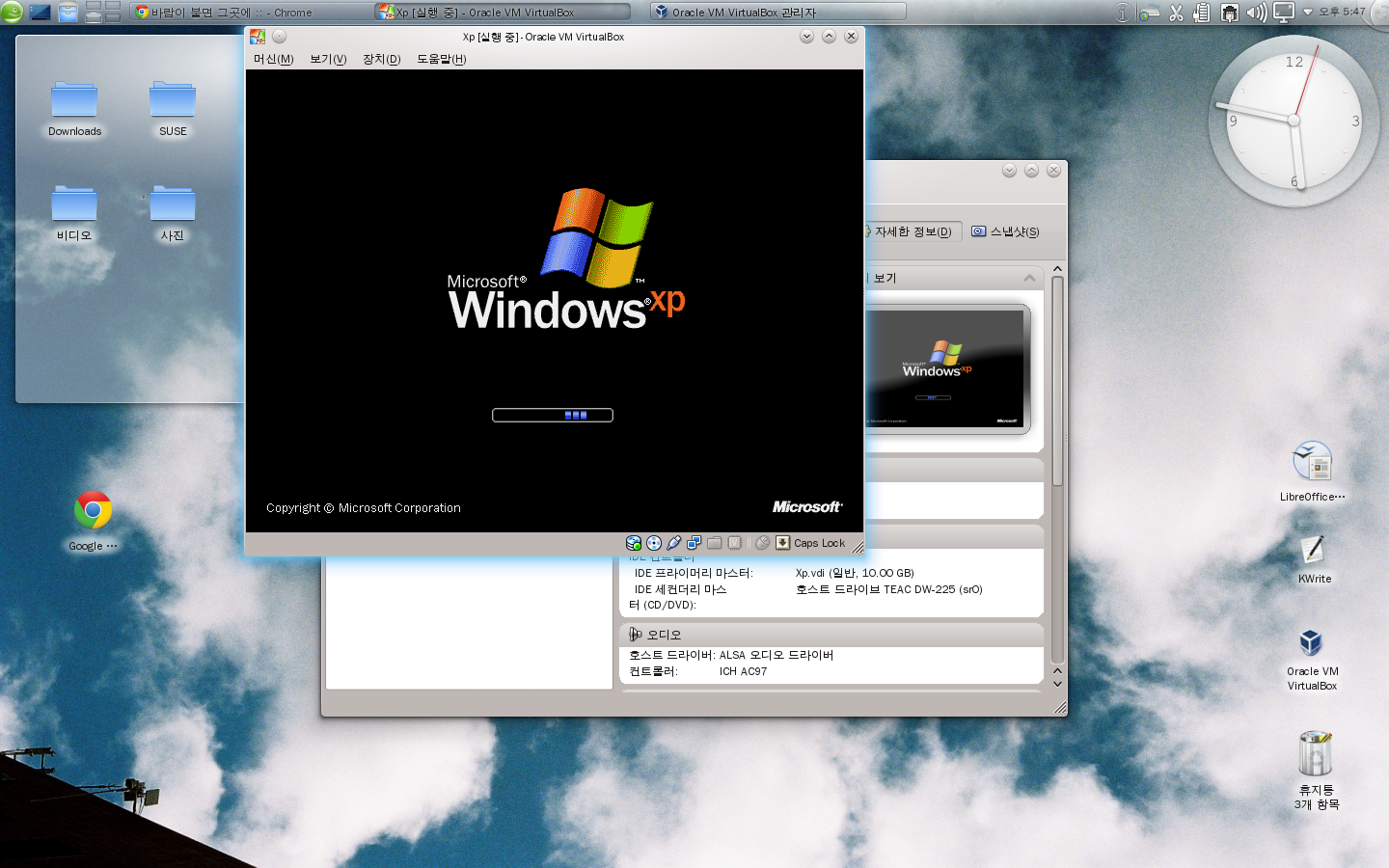The height and width of the screenshot is (868, 1389).
Task: Click the analog clock widget
Action: 1294,121
